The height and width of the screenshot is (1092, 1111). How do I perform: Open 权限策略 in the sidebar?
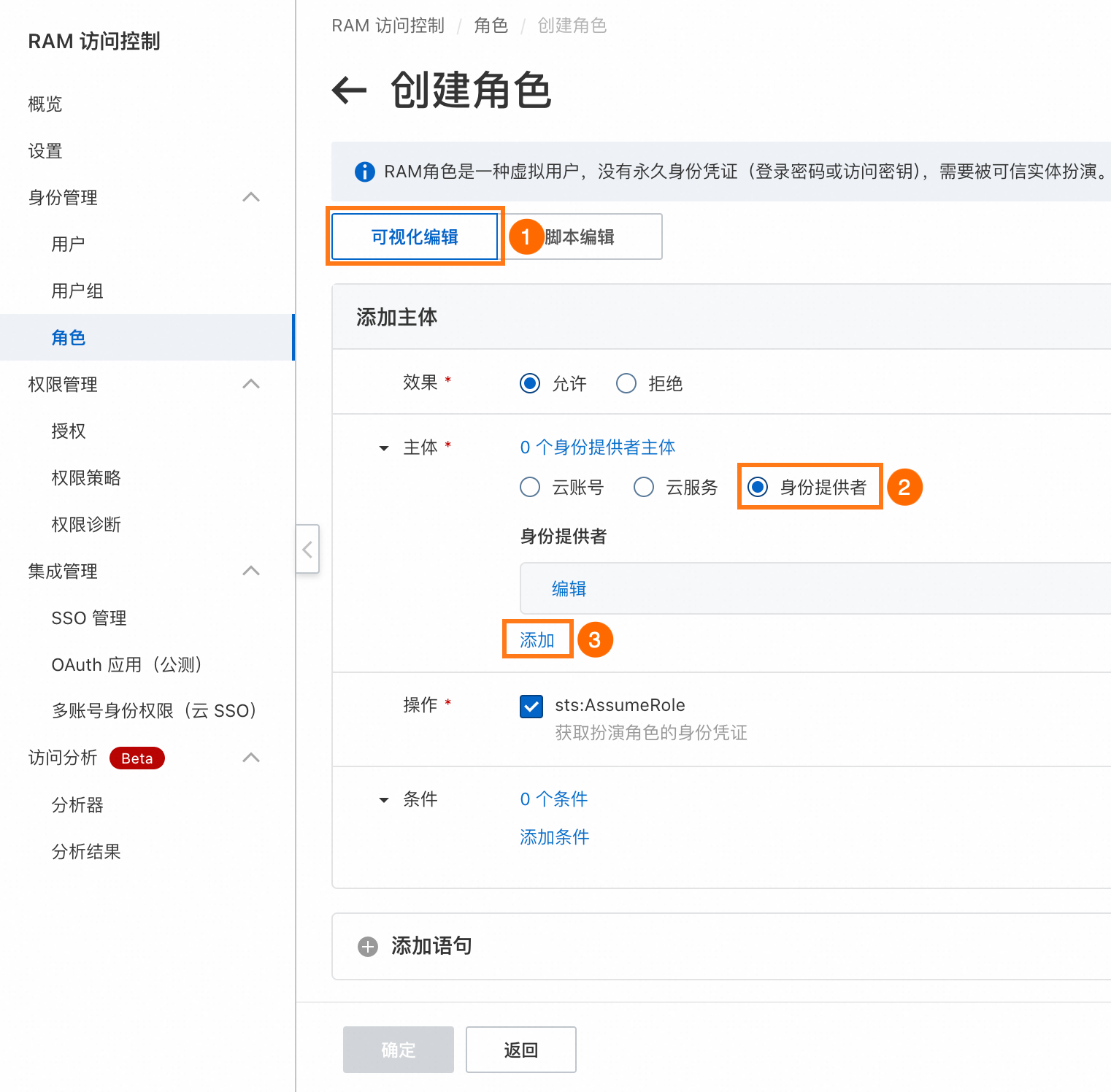tap(86, 477)
